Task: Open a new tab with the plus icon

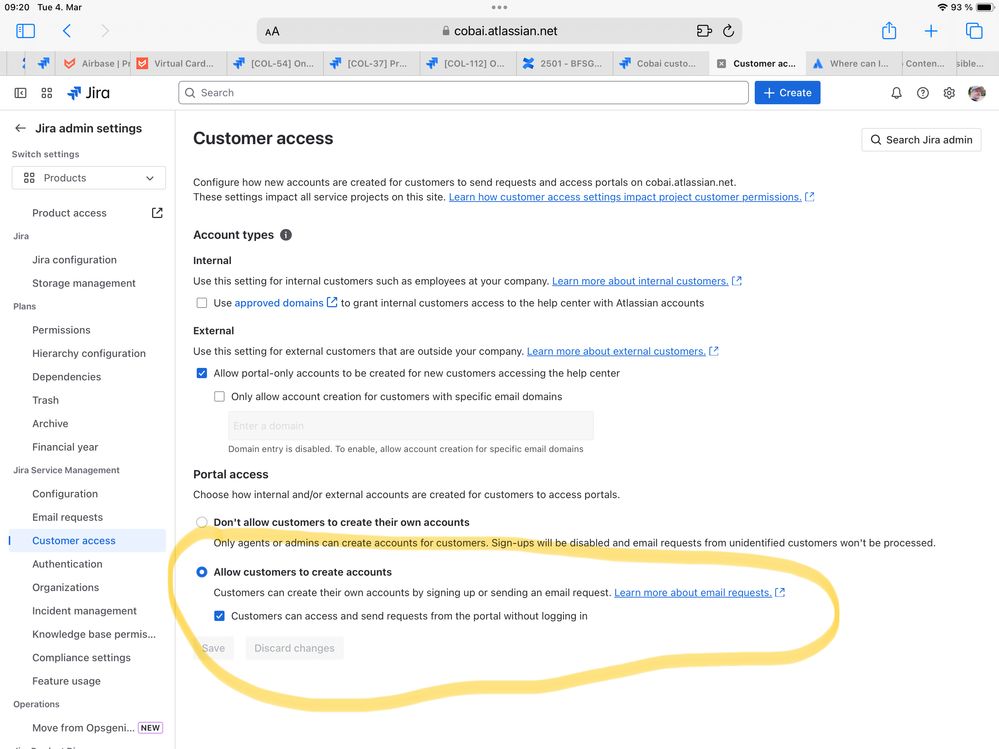Action: click(931, 31)
